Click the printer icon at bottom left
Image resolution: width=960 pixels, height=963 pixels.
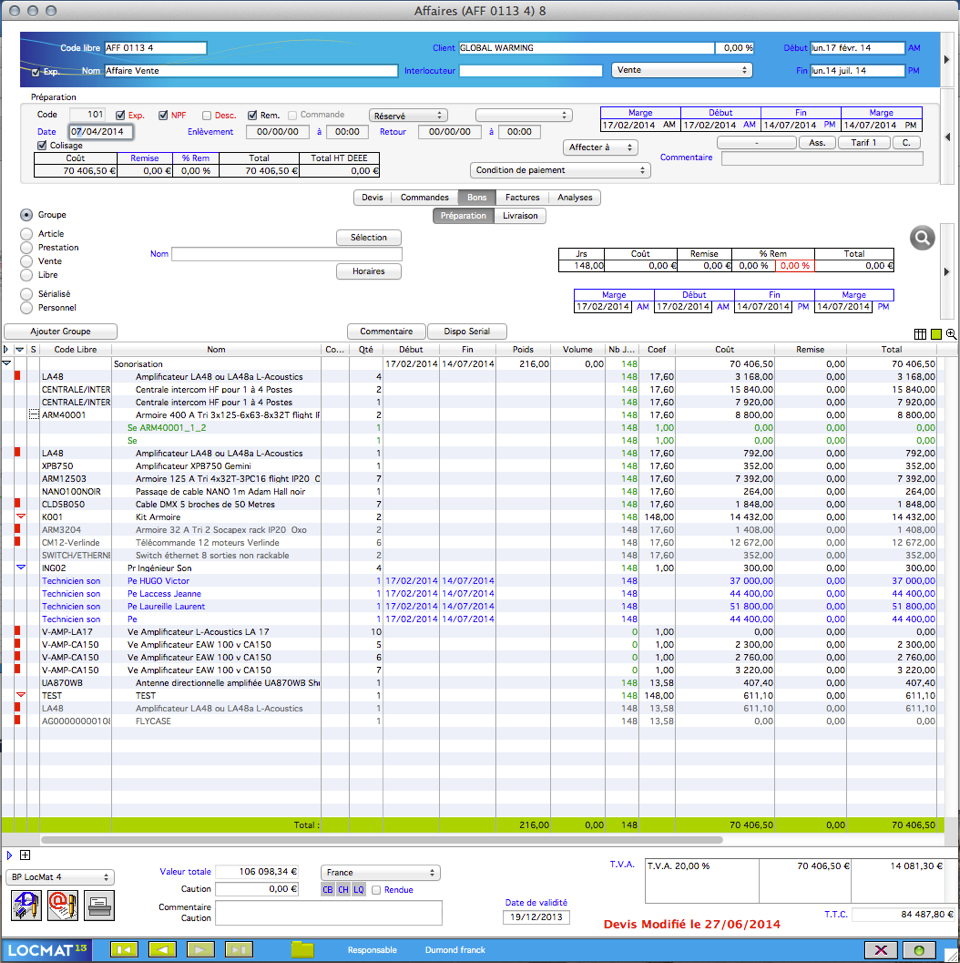(x=99, y=904)
